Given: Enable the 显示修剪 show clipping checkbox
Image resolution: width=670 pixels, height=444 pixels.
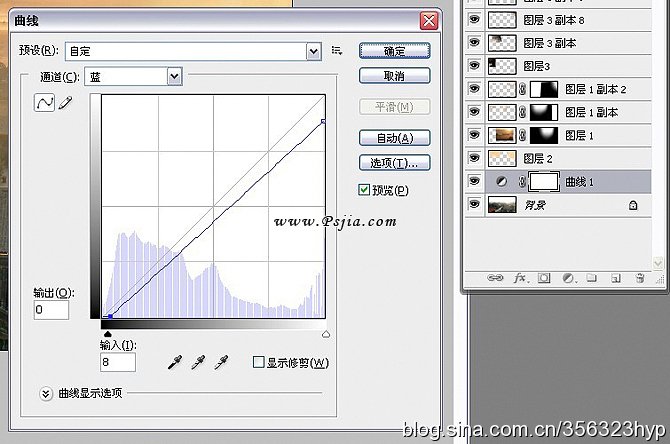Looking at the screenshot, I should point(258,362).
